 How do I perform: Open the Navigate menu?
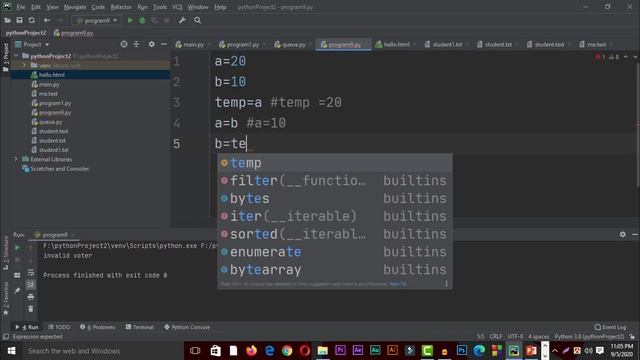(x=75, y=7)
